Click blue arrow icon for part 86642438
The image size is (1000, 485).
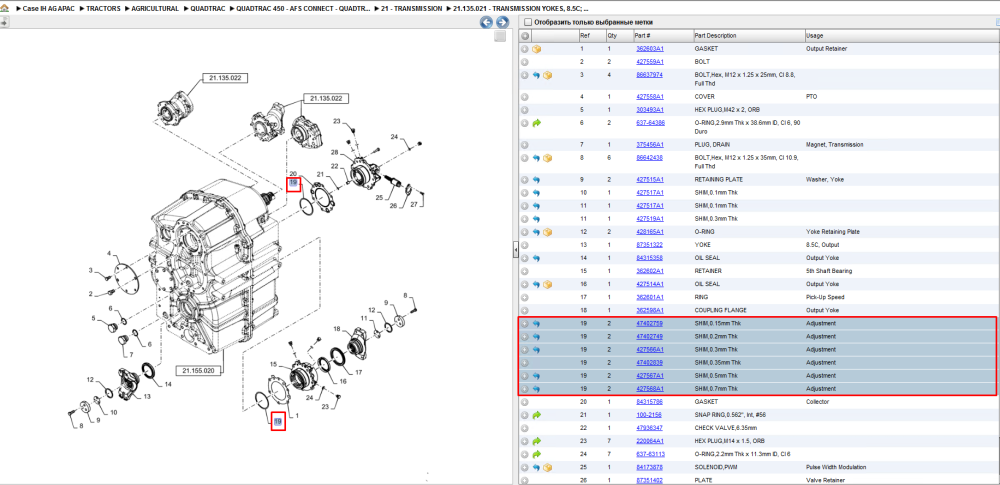(x=536, y=158)
